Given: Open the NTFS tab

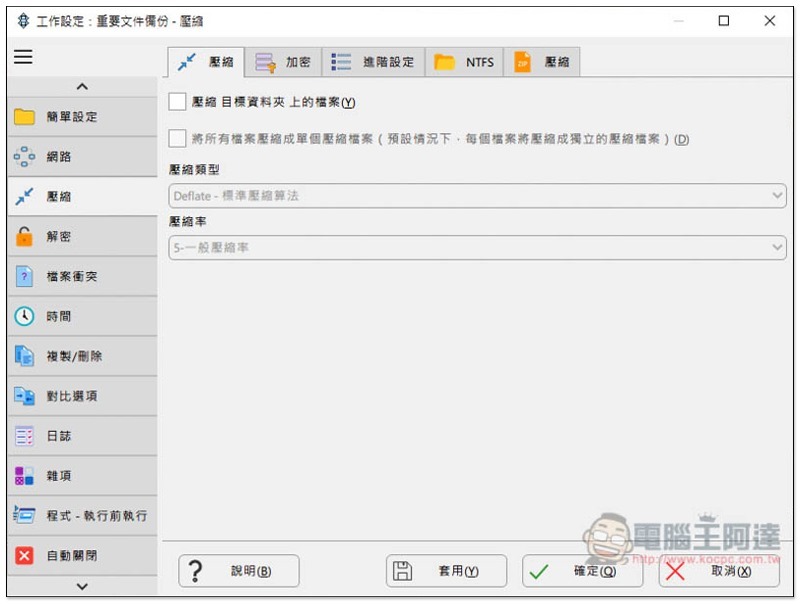Looking at the screenshot, I should tap(464, 62).
